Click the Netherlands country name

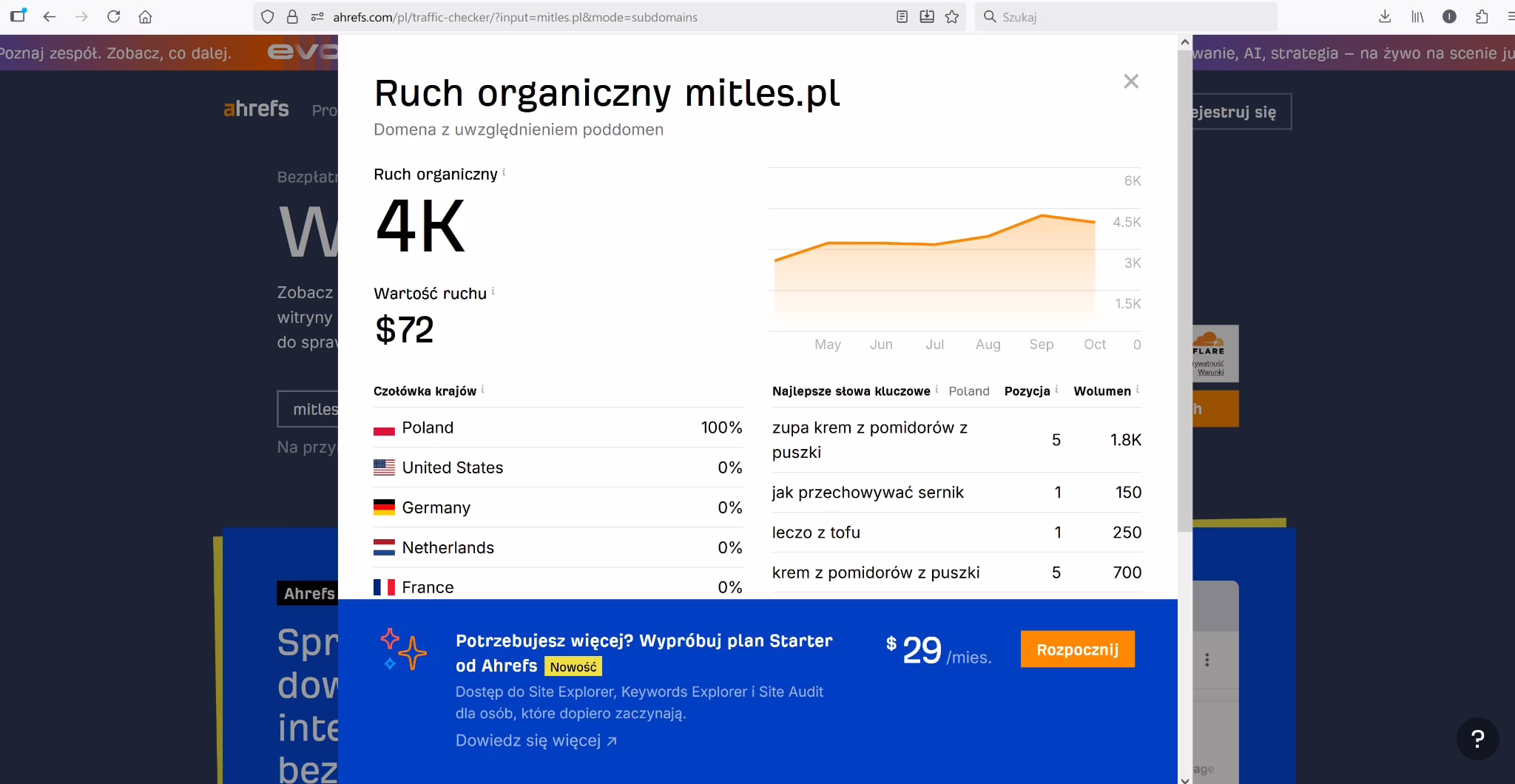click(448, 547)
